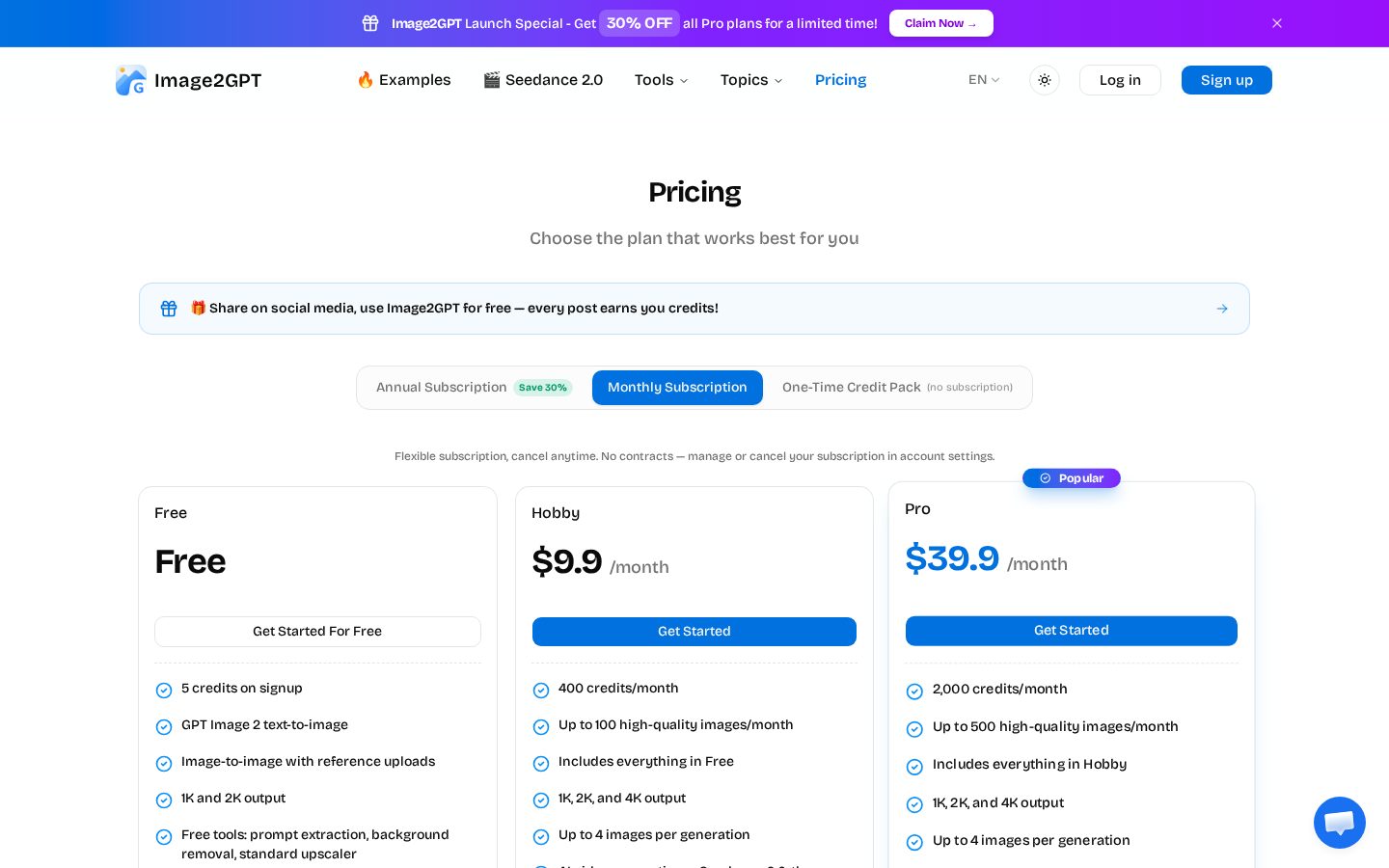The image size is (1389, 868).
Task: Click Get Started on the Pro plan
Action: click(1071, 631)
